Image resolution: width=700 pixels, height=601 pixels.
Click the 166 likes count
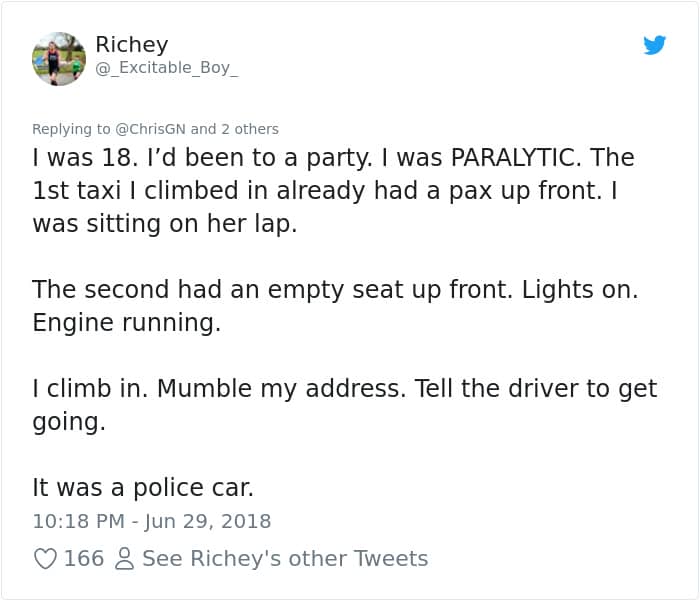(84, 559)
